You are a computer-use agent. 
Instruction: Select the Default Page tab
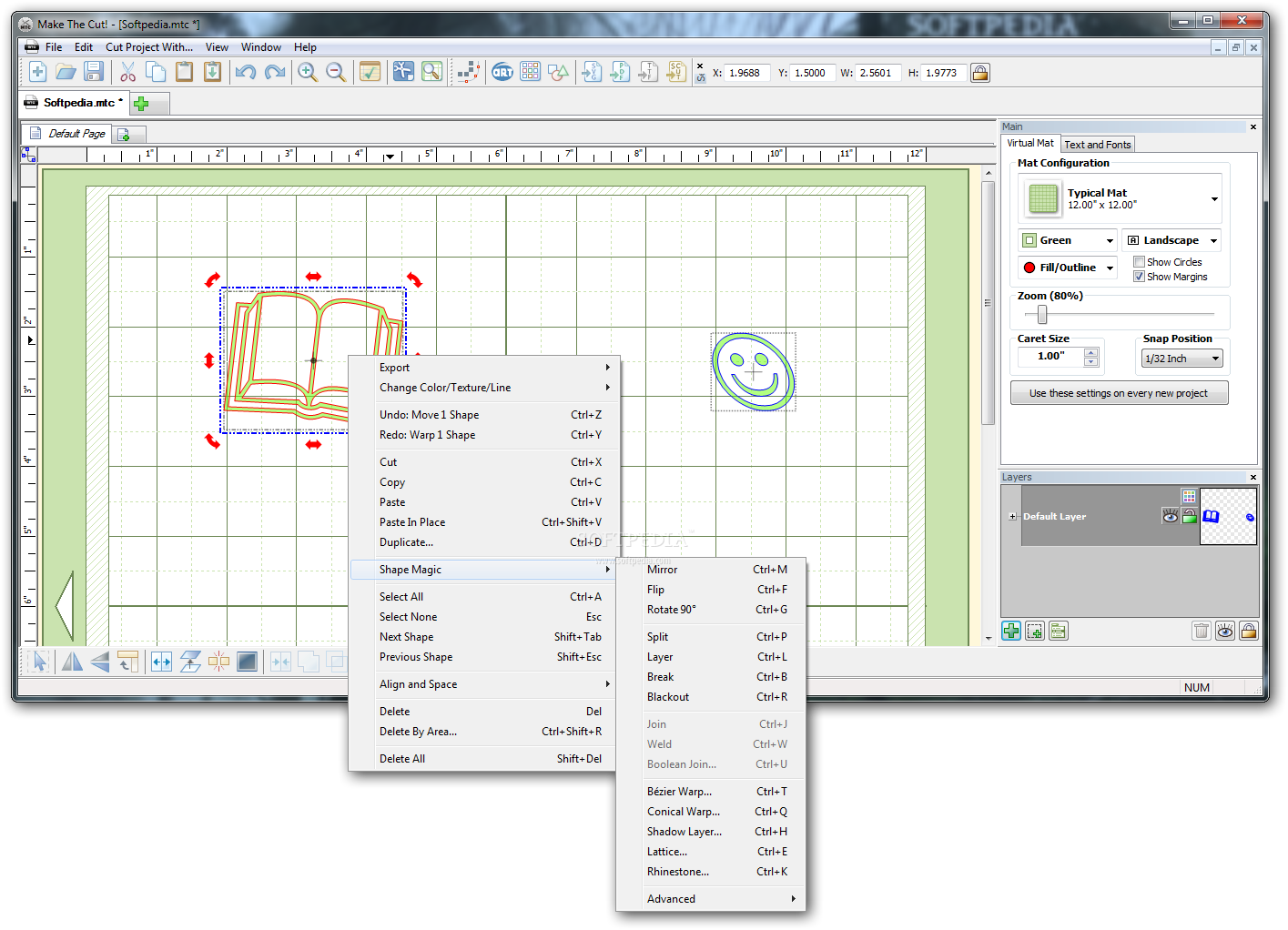(67, 134)
